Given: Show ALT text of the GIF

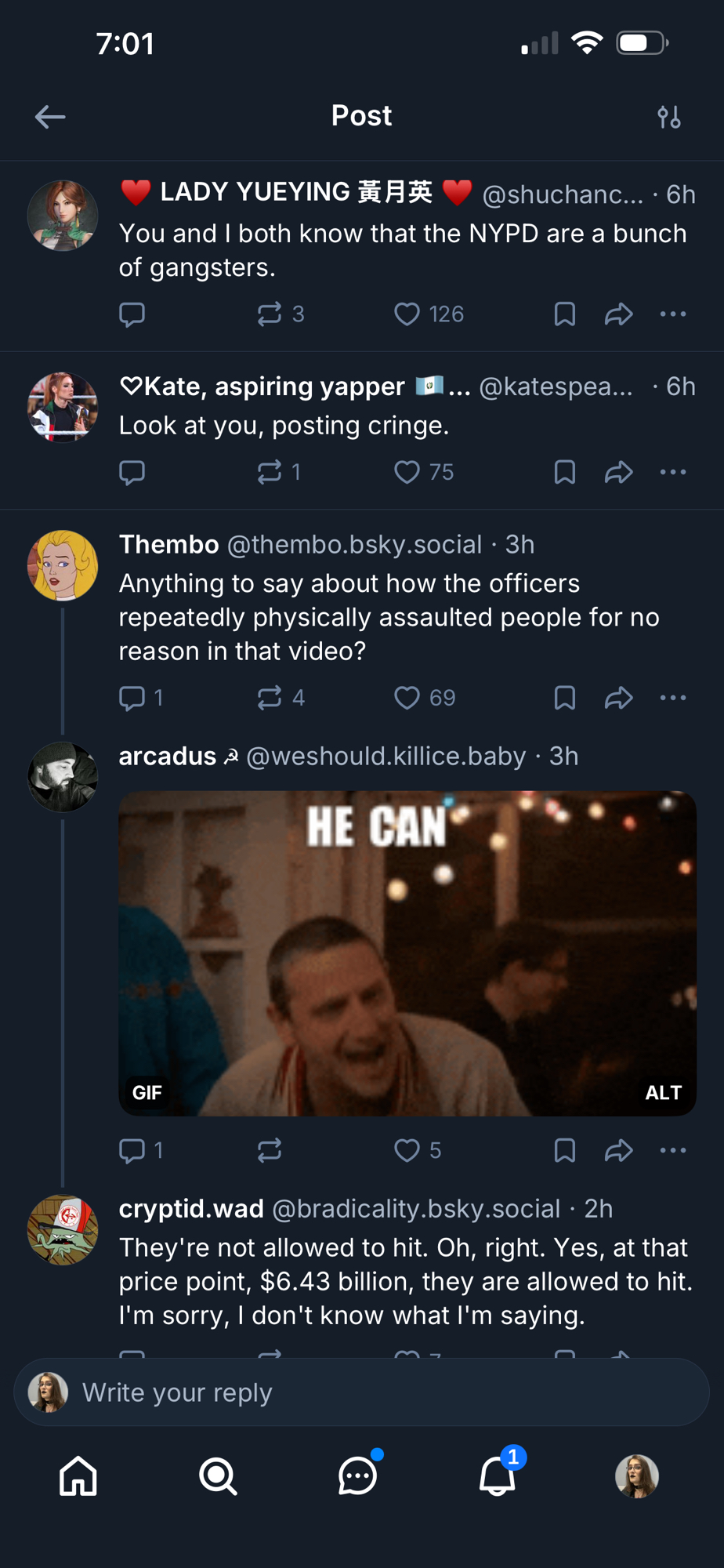Looking at the screenshot, I should point(663,1092).
